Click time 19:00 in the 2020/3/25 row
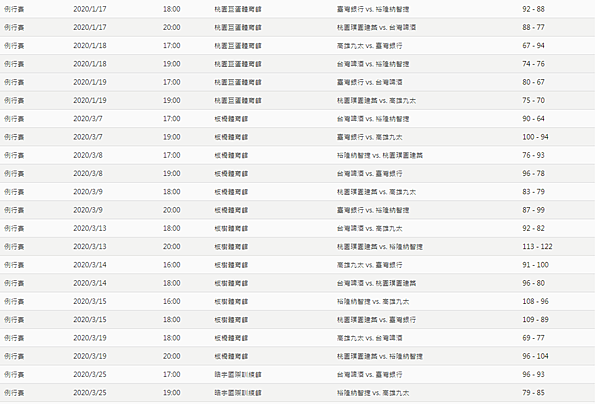Image resolution: width=600 pixels, height=404 pixels. 171,393
